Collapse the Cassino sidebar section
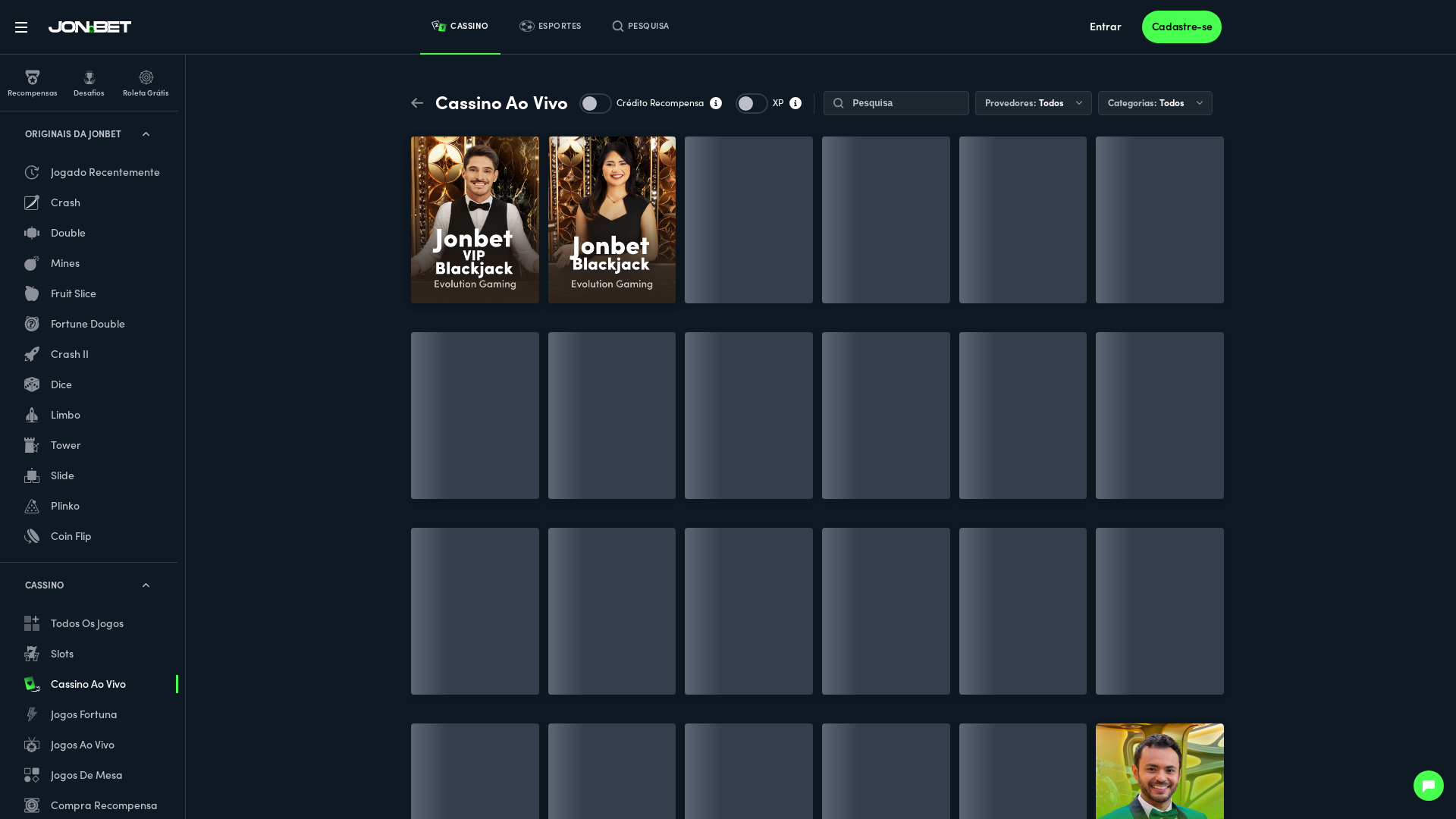Image resolution: width=1456 pixels, height=819 pixels. point(146,585)
